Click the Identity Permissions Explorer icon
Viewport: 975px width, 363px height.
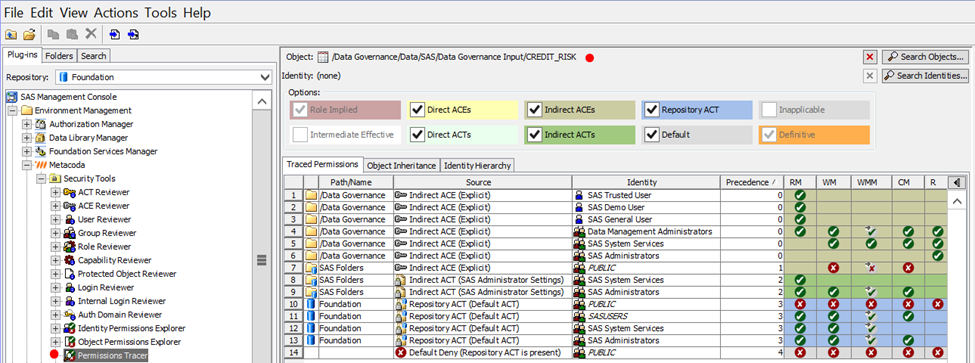(x=69, y=328)
